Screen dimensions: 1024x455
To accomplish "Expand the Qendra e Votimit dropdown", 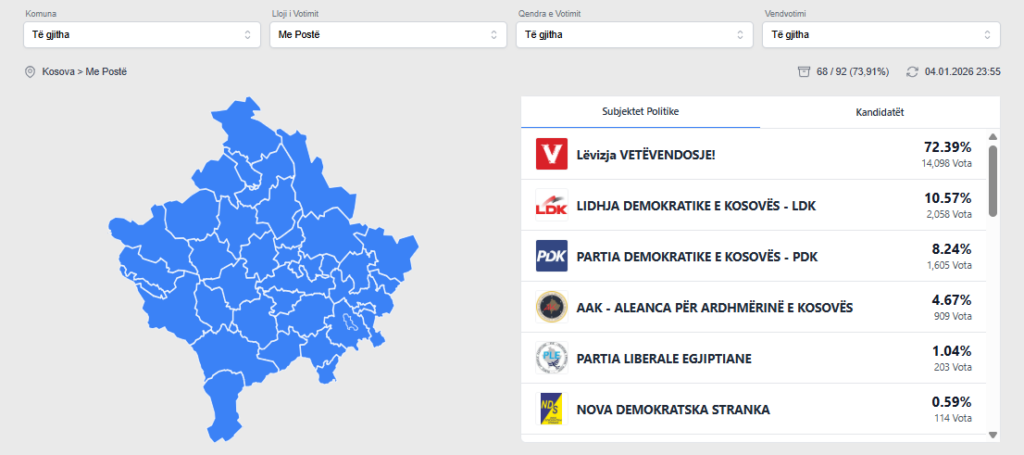I will 634,35.
